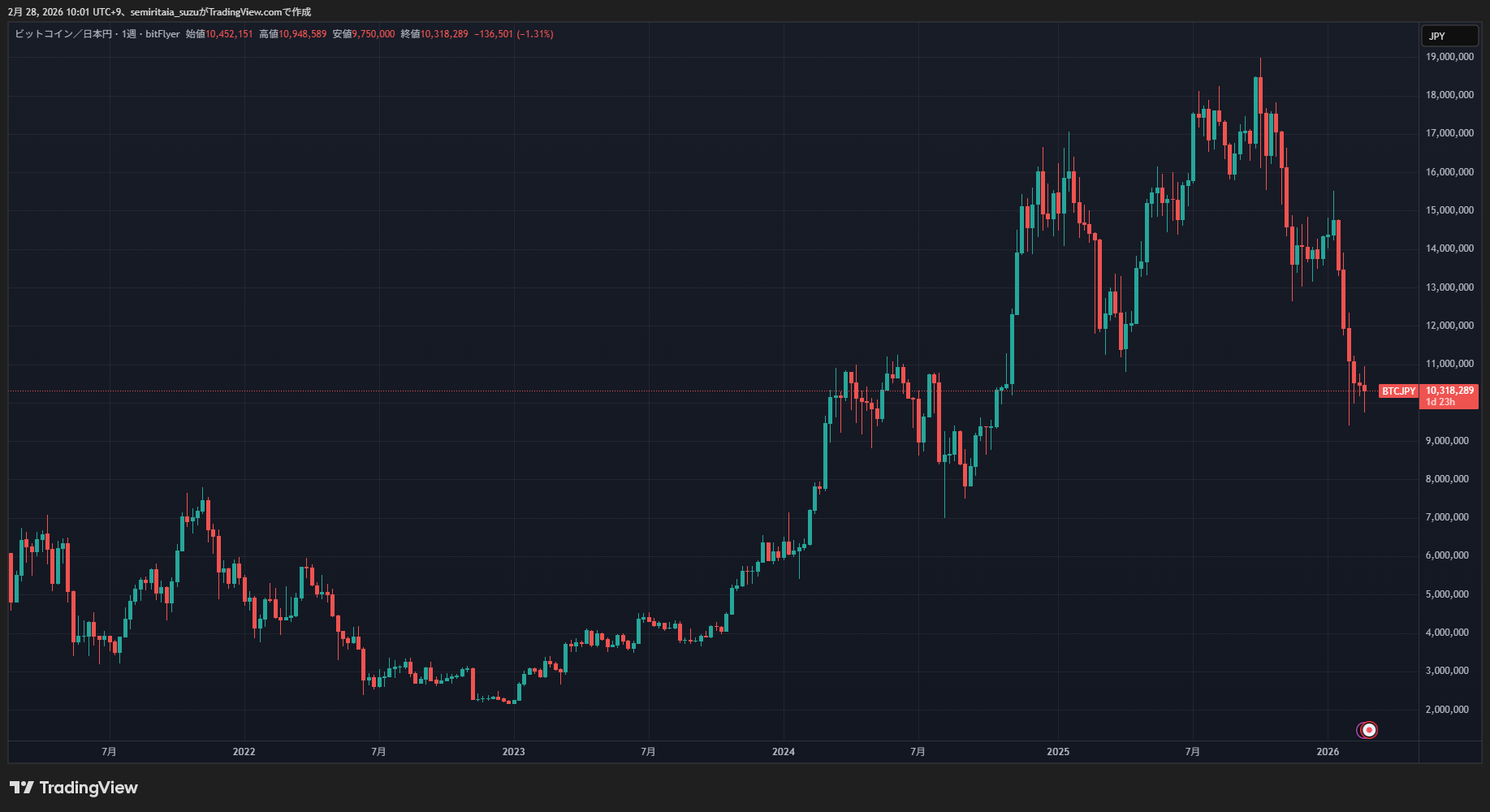Click the high price value 10,948,589
Screen dimensions: 1490x812
(302, 34)
